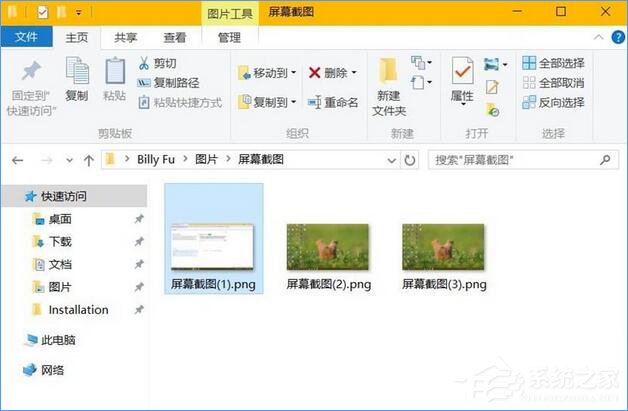
Task: Click the search magnifier icon
Action: tap(605, 160)
